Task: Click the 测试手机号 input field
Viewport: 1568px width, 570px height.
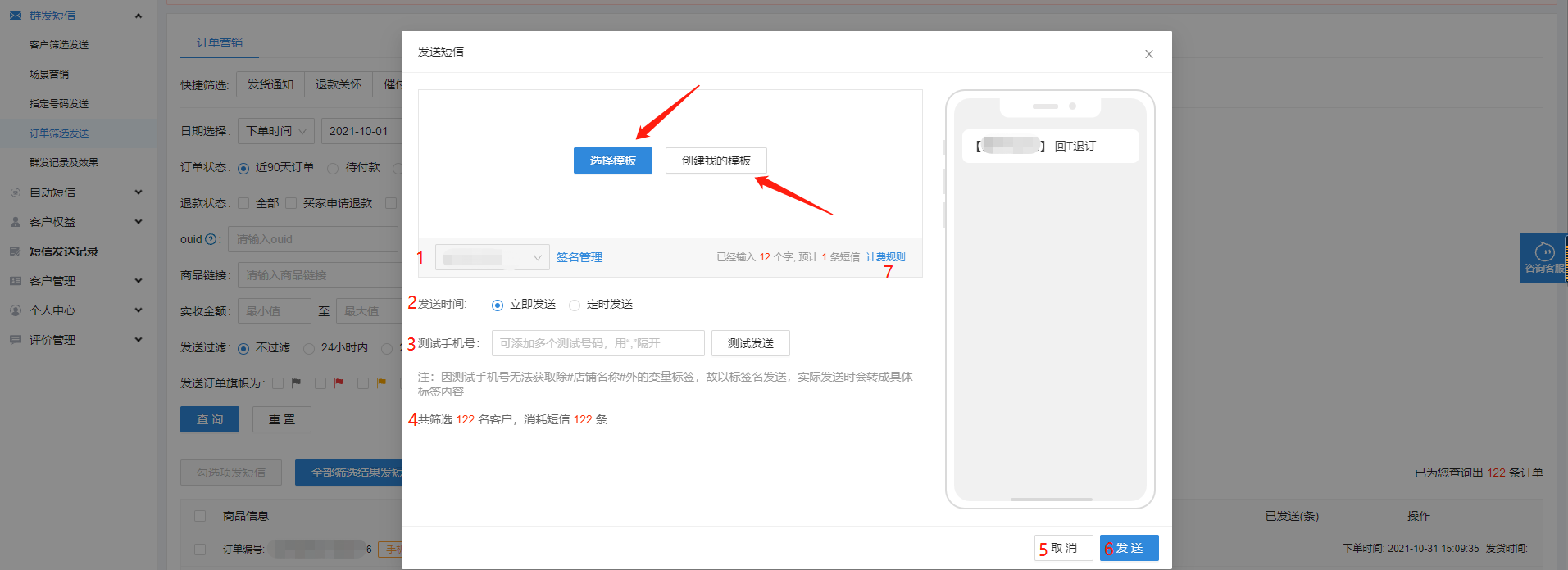Action: (x=598, y=343)
